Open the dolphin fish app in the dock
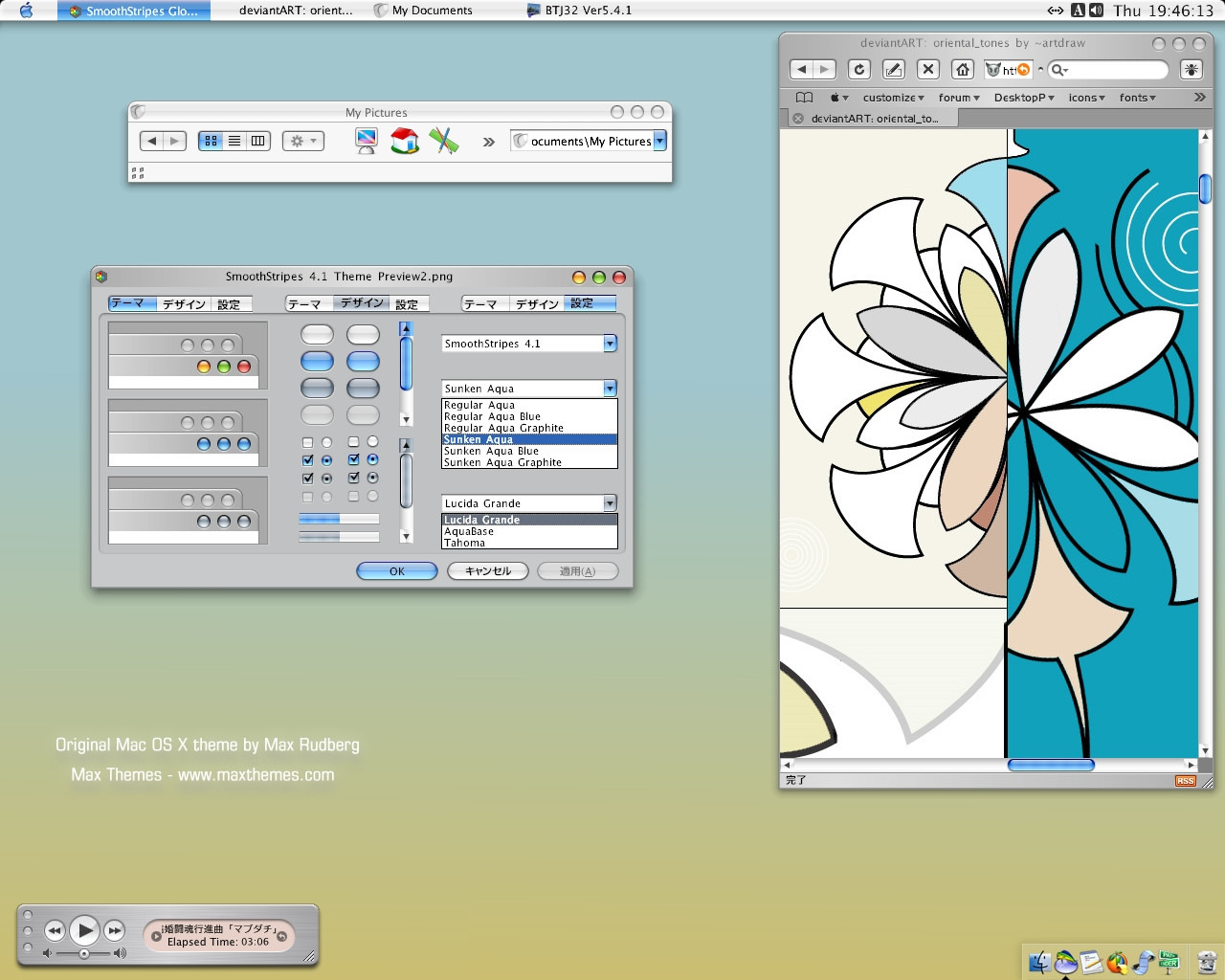Screen dimensions: 1225x980 pos(1065,962)
